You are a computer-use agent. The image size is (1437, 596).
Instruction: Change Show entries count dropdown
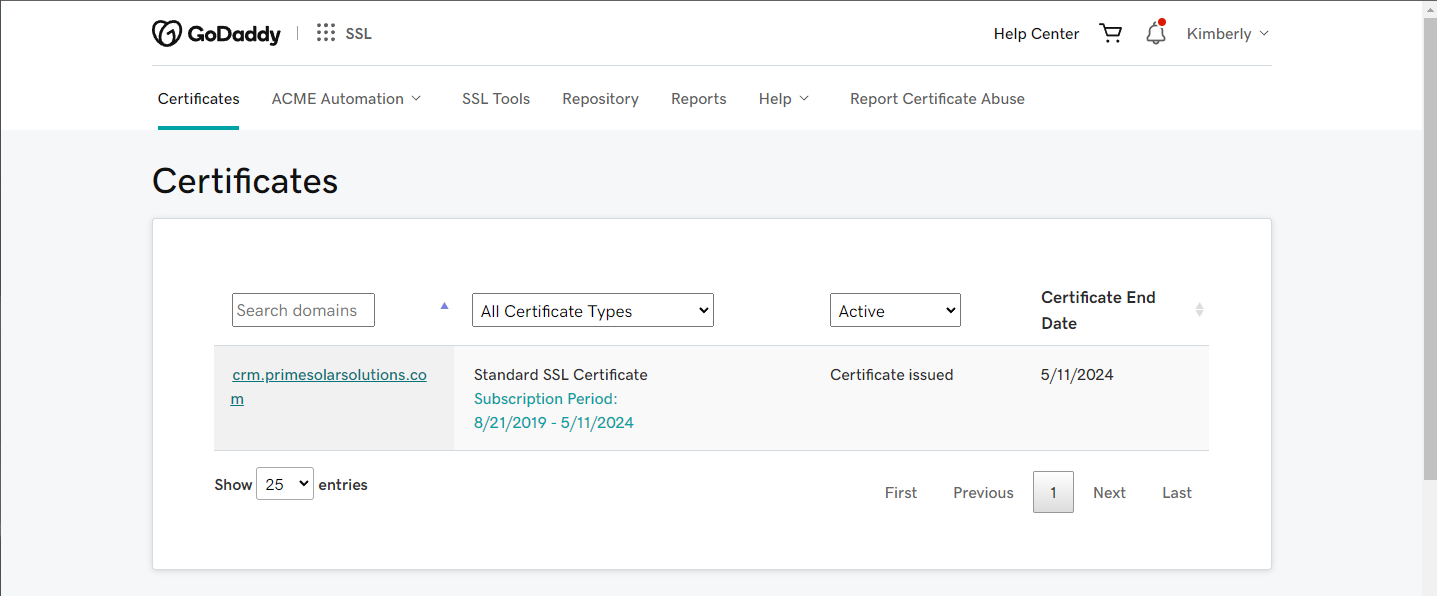[285, 484]
